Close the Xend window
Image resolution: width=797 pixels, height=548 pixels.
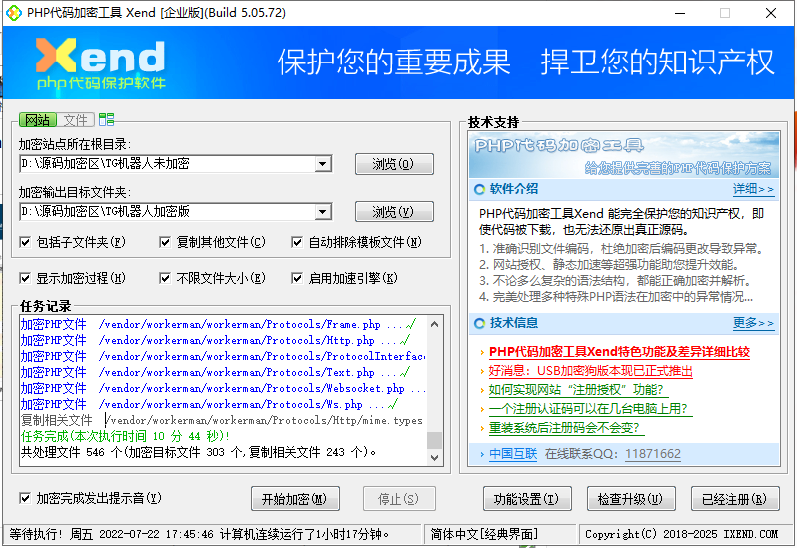click(771, 13)
